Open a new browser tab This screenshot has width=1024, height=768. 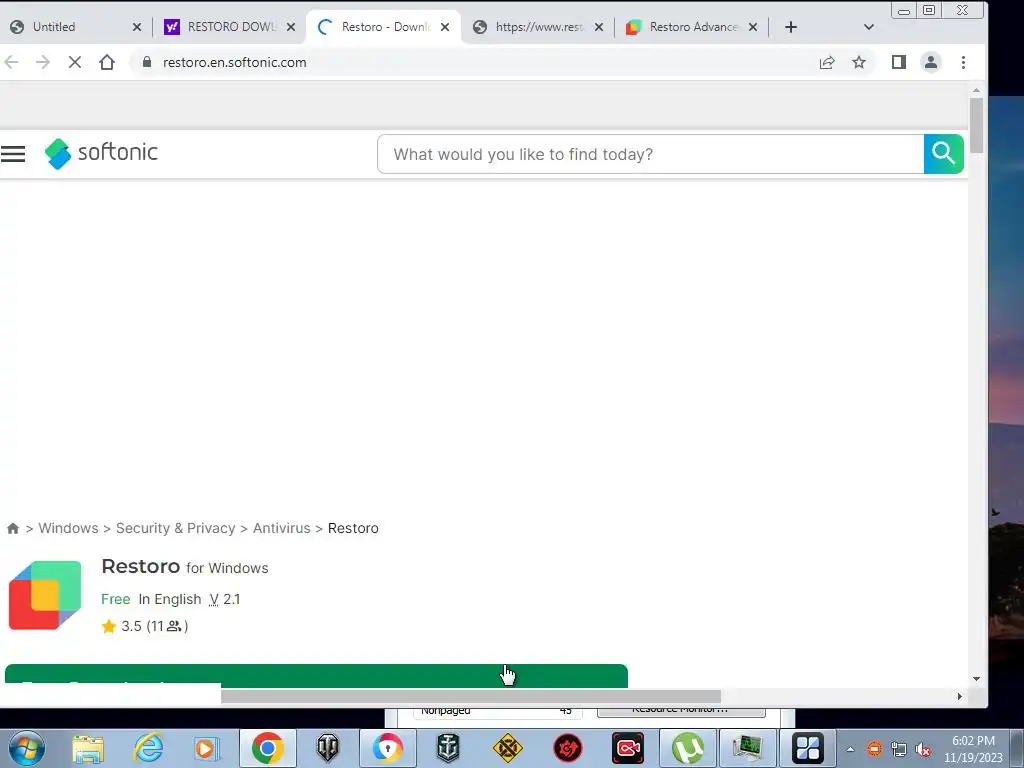(x=791, y=27)
